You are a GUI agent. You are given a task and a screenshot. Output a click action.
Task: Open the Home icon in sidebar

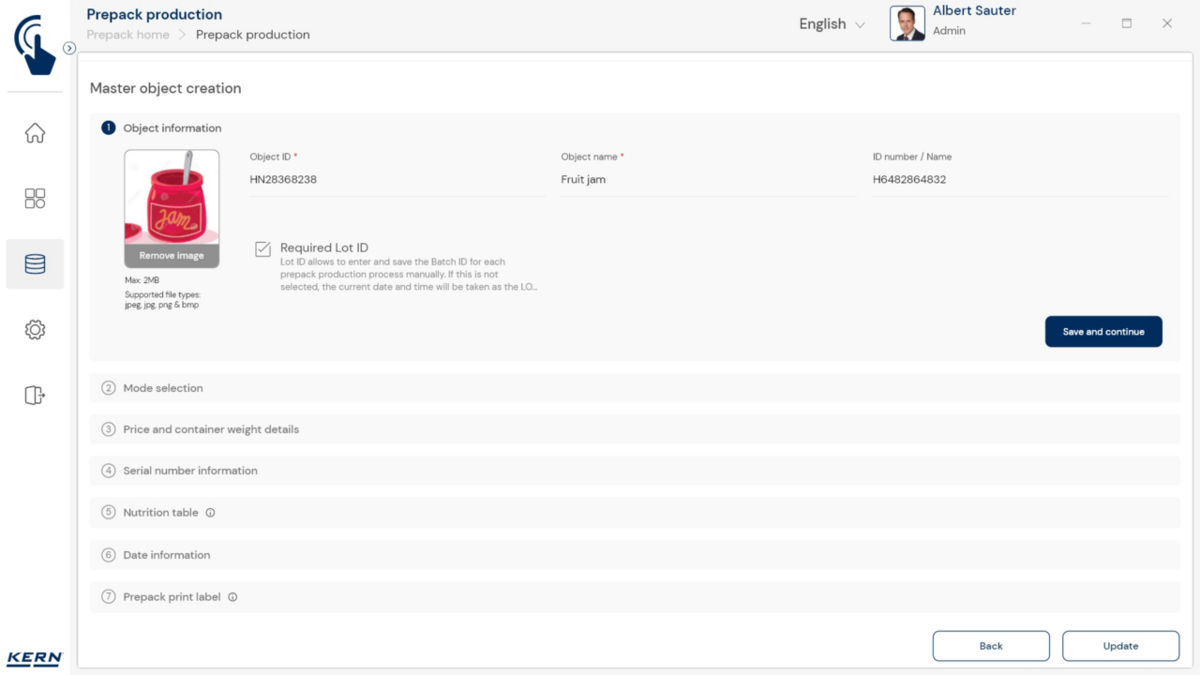pyautogui.click(x=35, y=133)
